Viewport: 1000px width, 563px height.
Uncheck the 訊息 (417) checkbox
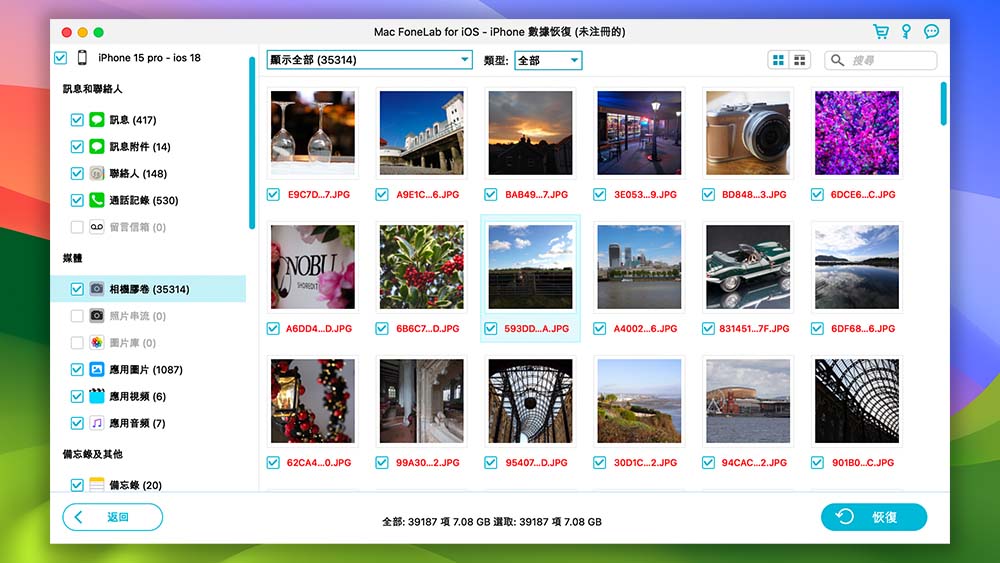point(77,119)
